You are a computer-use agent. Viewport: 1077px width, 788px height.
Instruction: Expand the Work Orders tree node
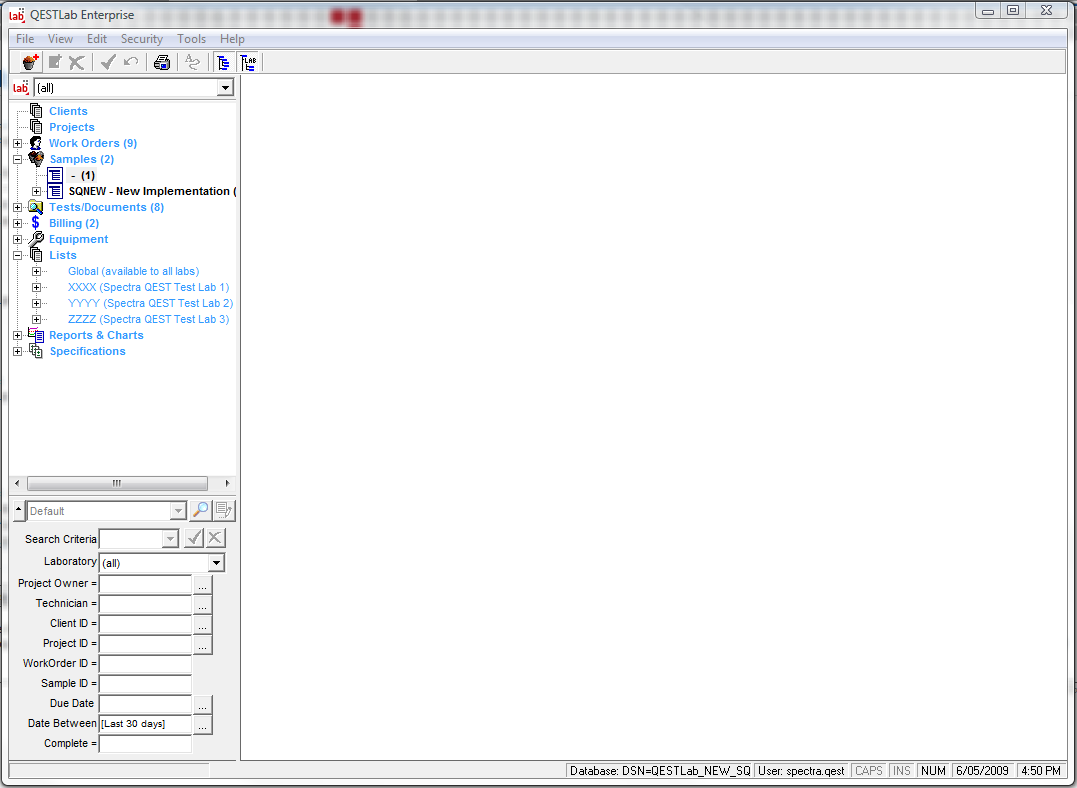point(17,143)
